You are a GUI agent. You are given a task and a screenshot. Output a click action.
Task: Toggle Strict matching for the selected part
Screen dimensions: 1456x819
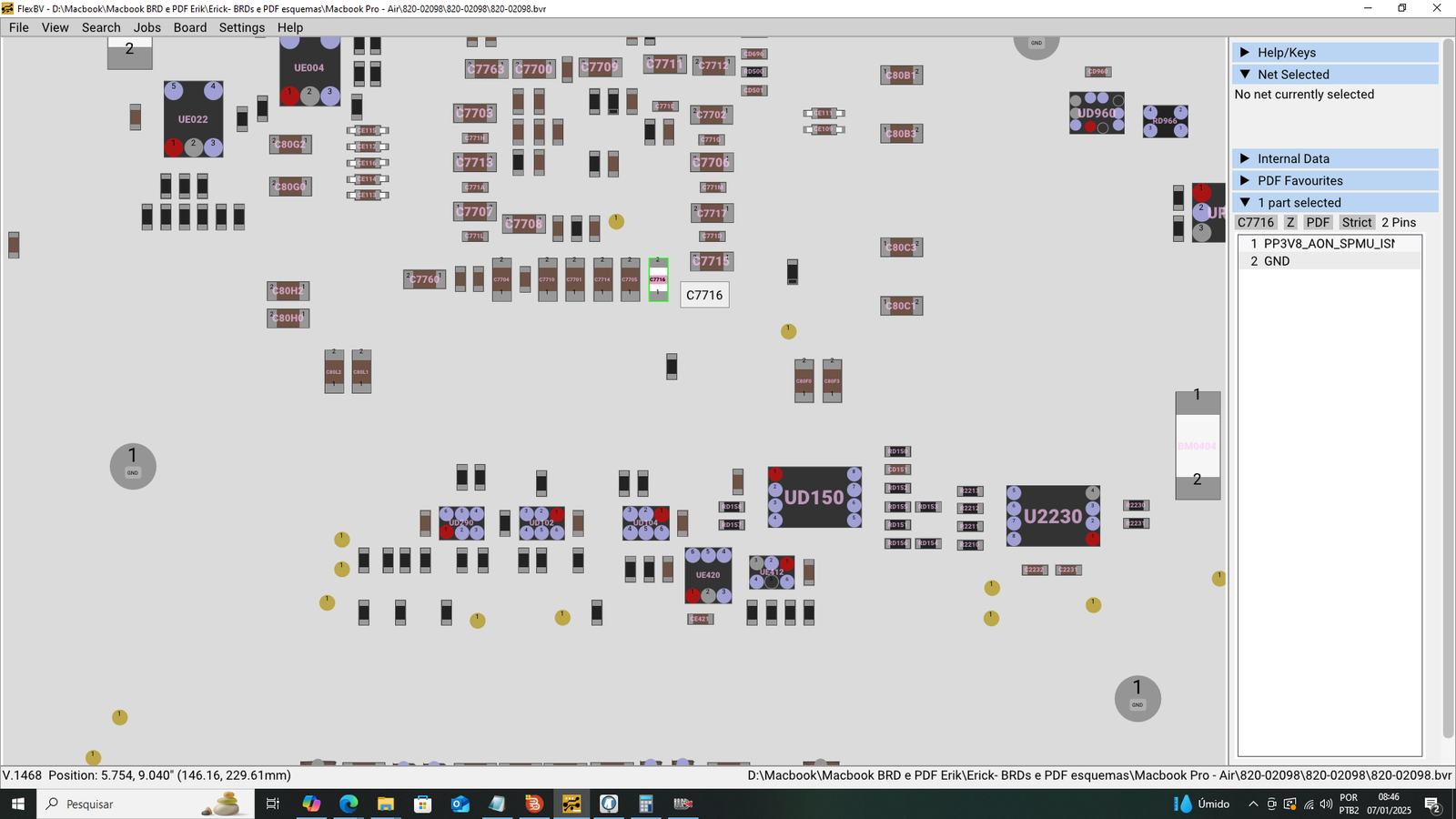tap(1356, 222)
